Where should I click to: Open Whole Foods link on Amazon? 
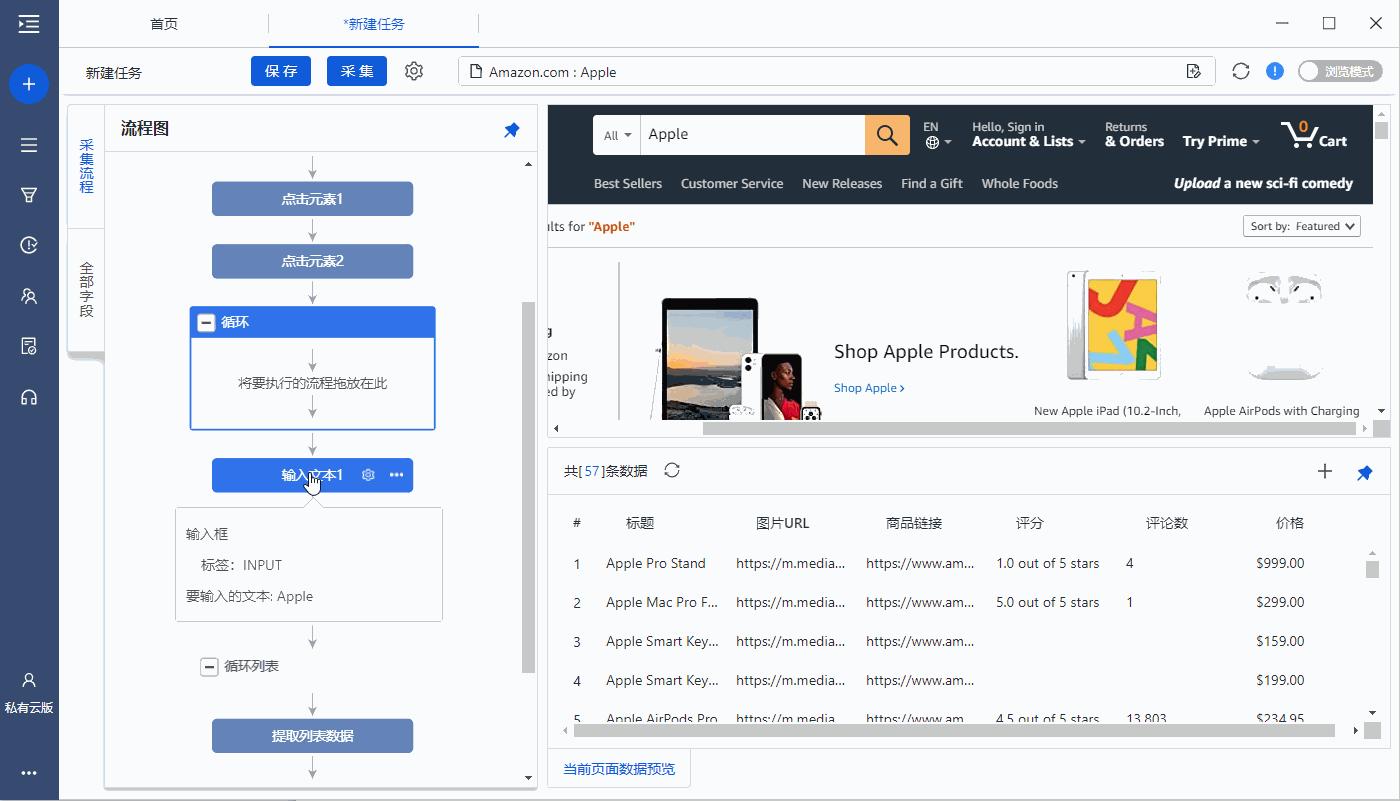(x=1019, y=184)
